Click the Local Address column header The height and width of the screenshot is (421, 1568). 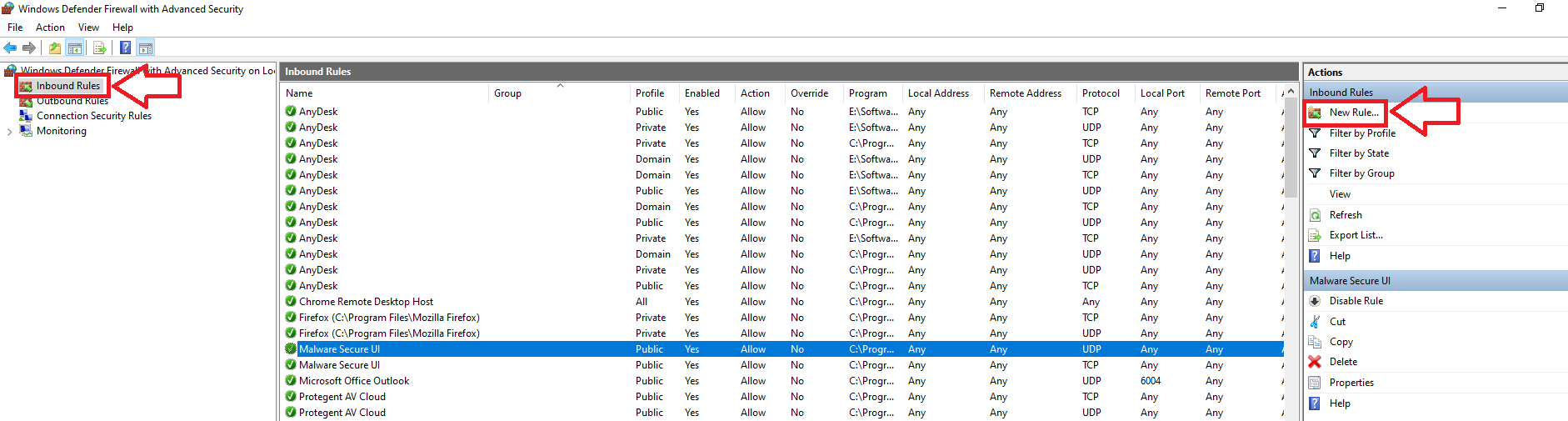(942, 93)
